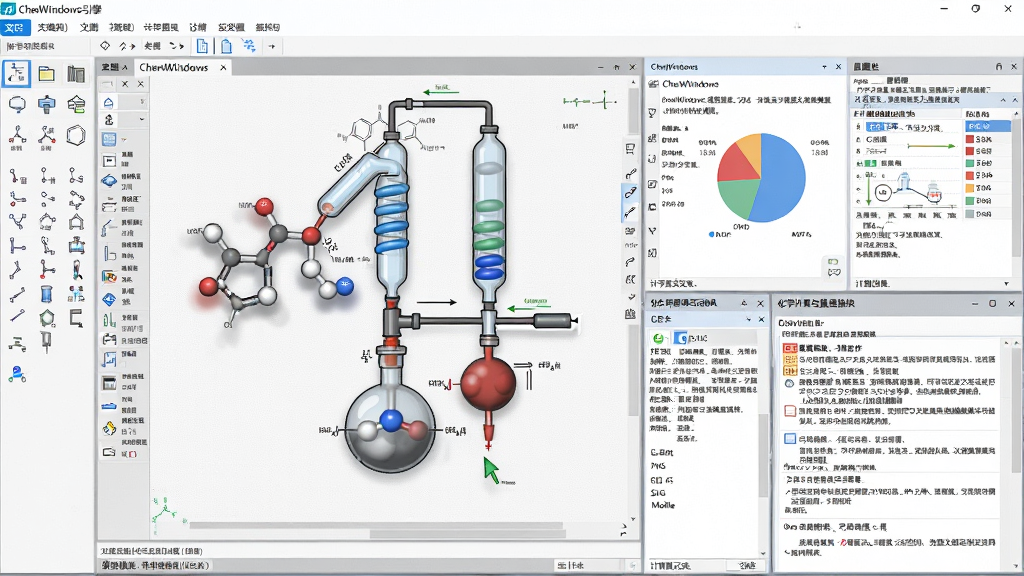Select the lasso selection tool
This screenshot has height=576, width=1024.
[17, 104]
